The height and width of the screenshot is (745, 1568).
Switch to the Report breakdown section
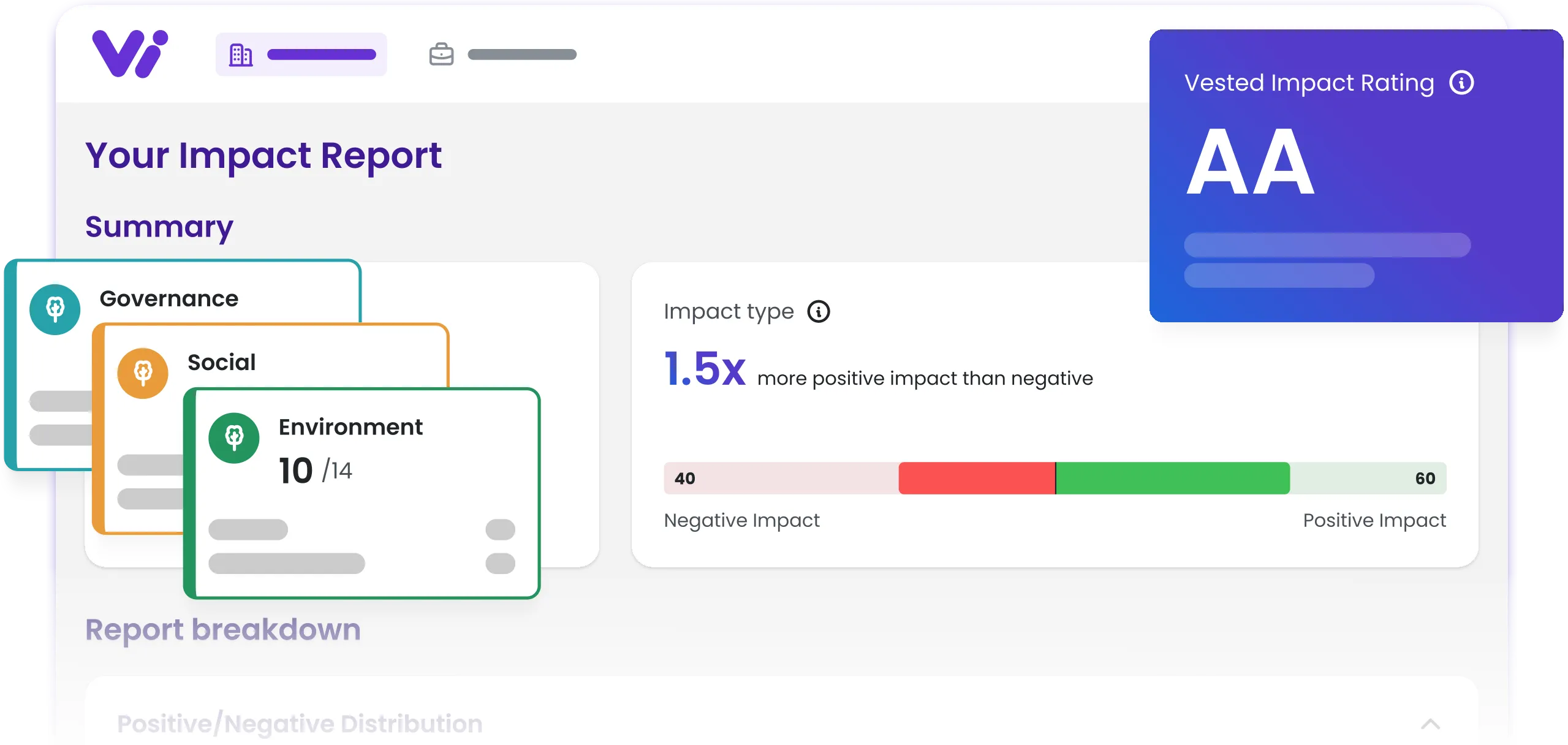pos(223,629)
